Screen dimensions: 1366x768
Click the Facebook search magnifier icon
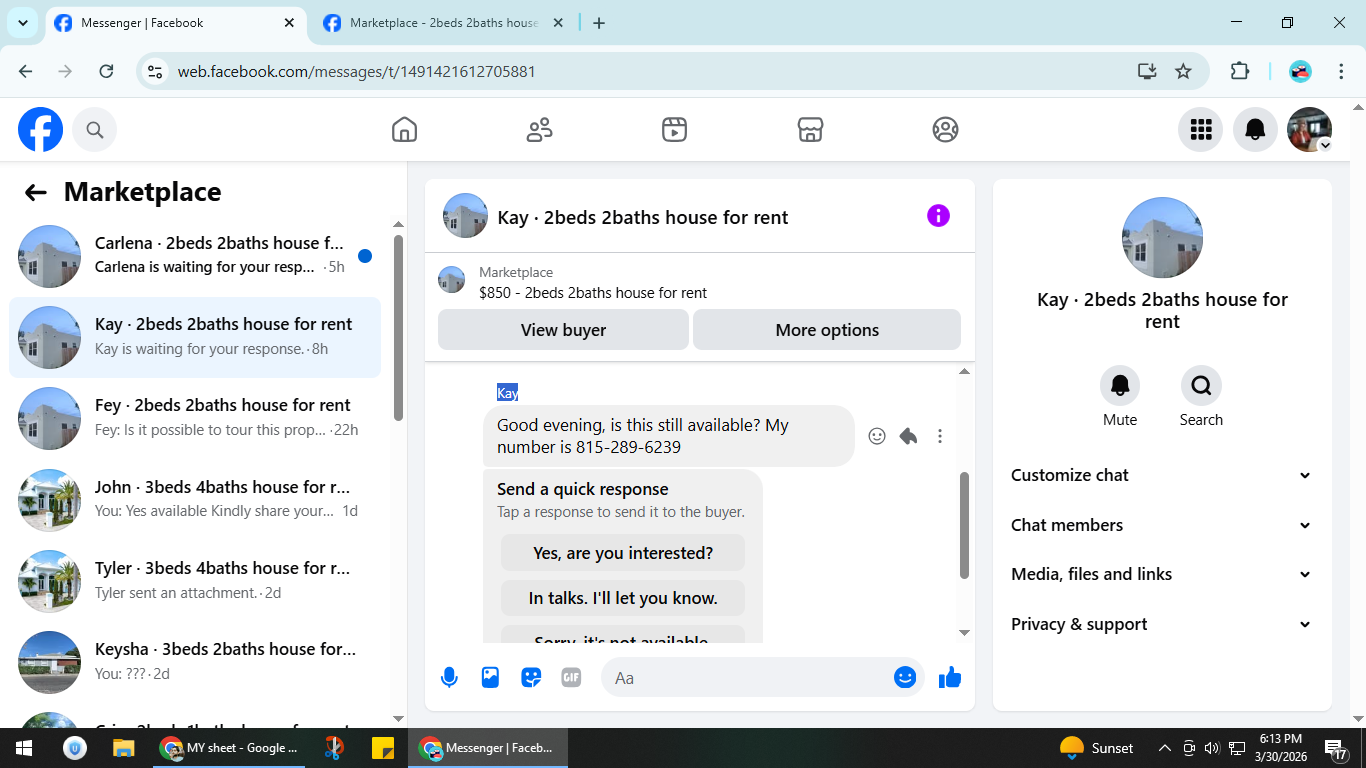tap(94, 129)
